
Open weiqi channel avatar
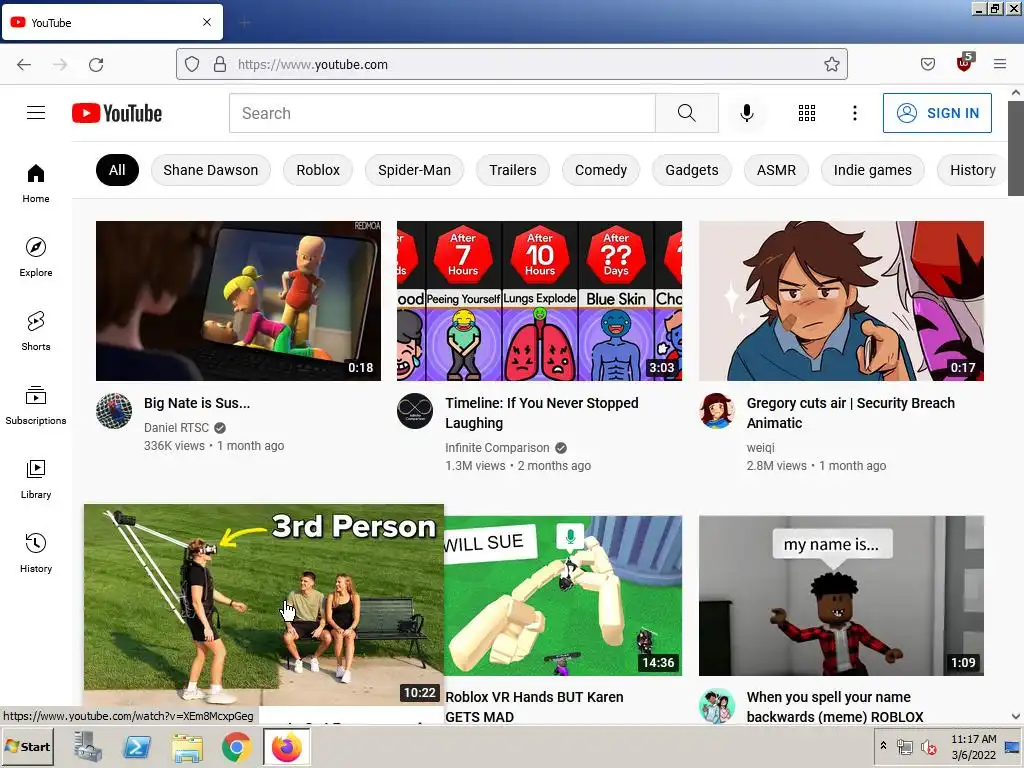coord(716,411)
